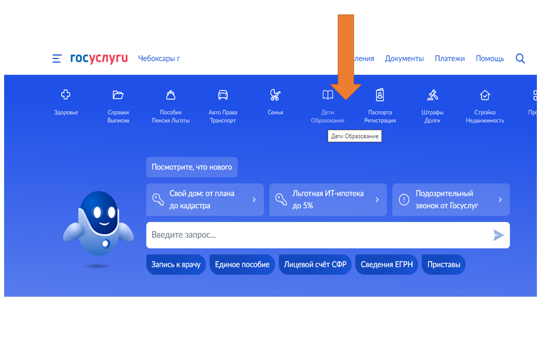
Task: Open Свой дом: от плана до кадастра chevron
Action: click(x=254, y=199)
